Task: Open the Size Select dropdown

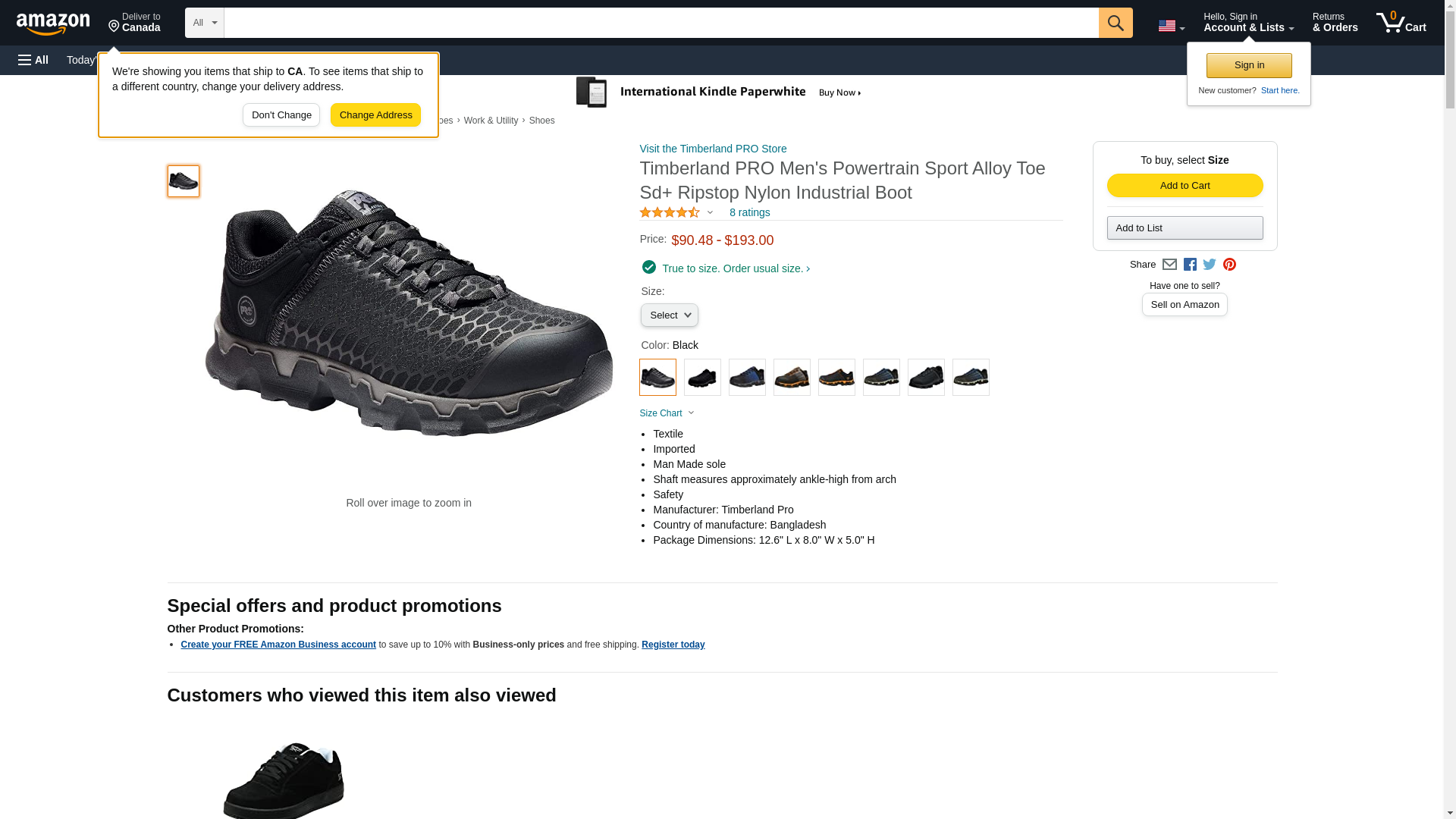Action: pyautogui.click(x=669, y=315)
